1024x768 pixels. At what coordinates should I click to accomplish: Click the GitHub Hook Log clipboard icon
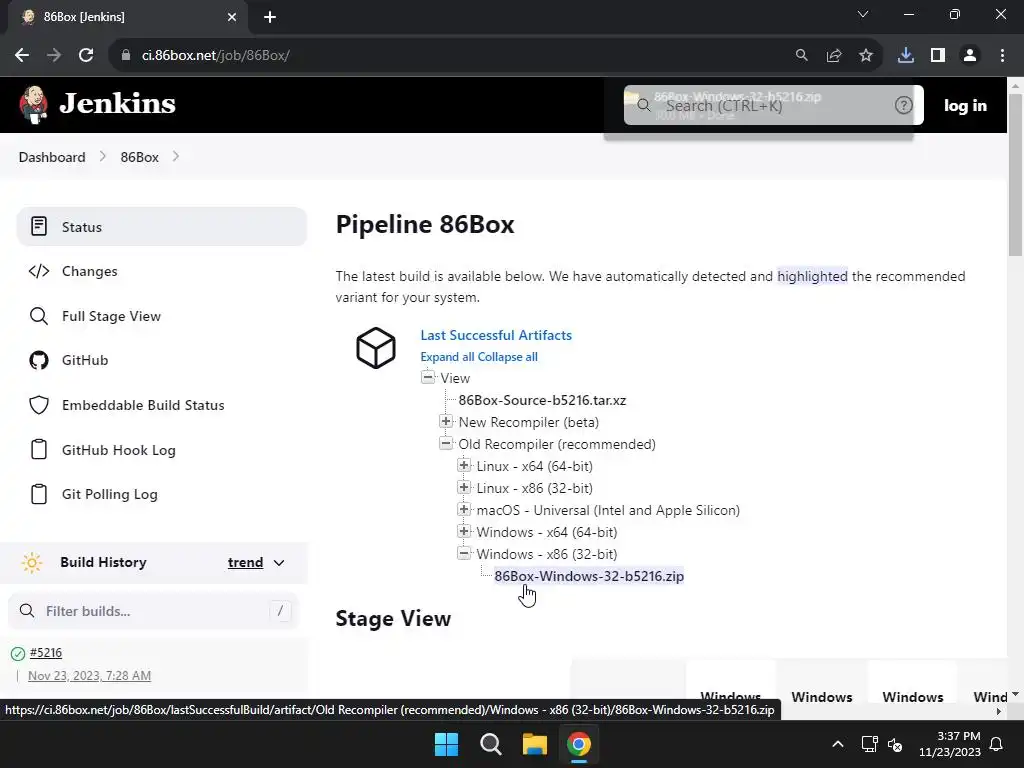point(39,450)
